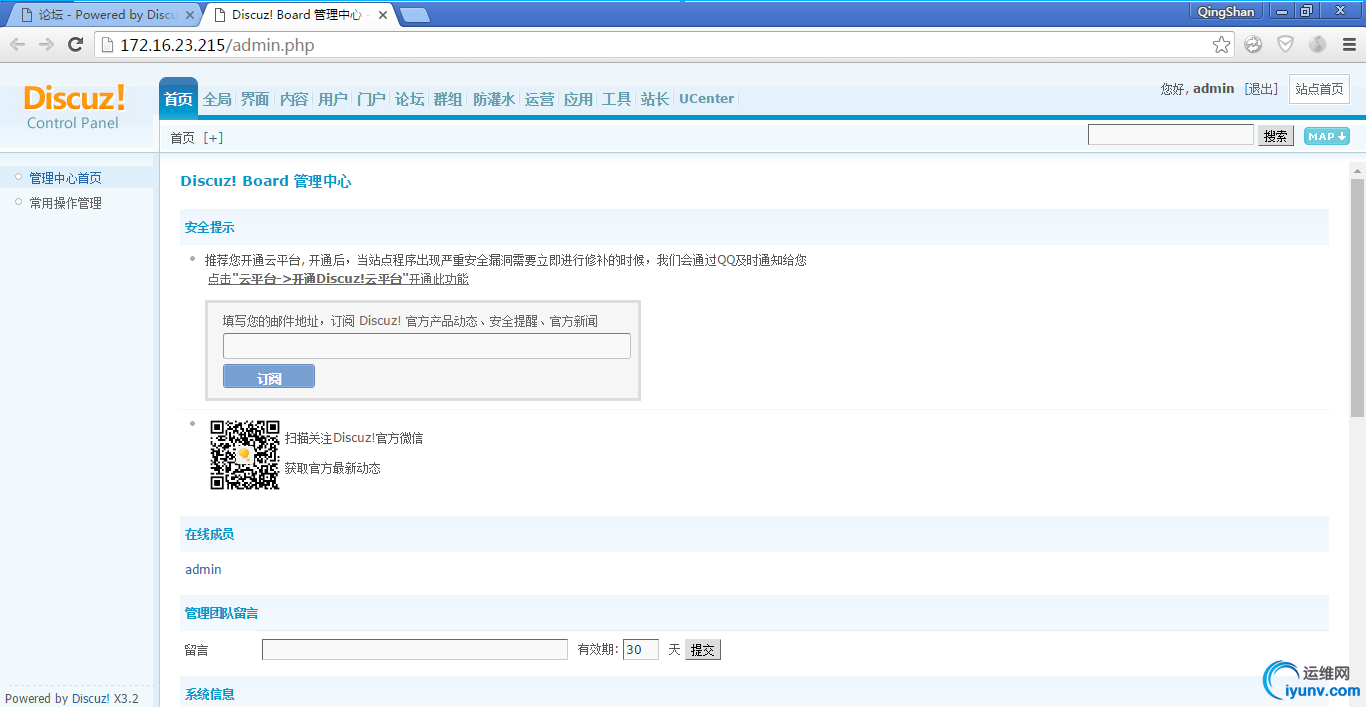Click the 提交 submit button
This screenshot has height=707, width=1366.
tap(703, 650)
